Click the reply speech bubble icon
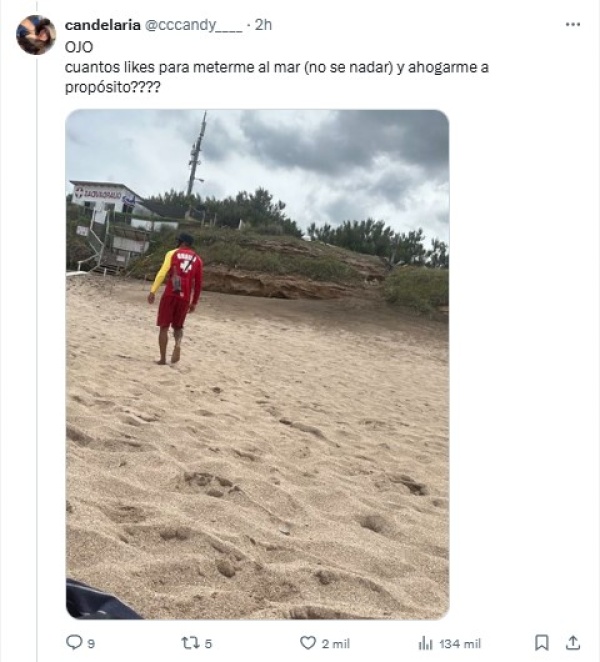The height and width of the screenshot is (662, 600). (74, 643)
